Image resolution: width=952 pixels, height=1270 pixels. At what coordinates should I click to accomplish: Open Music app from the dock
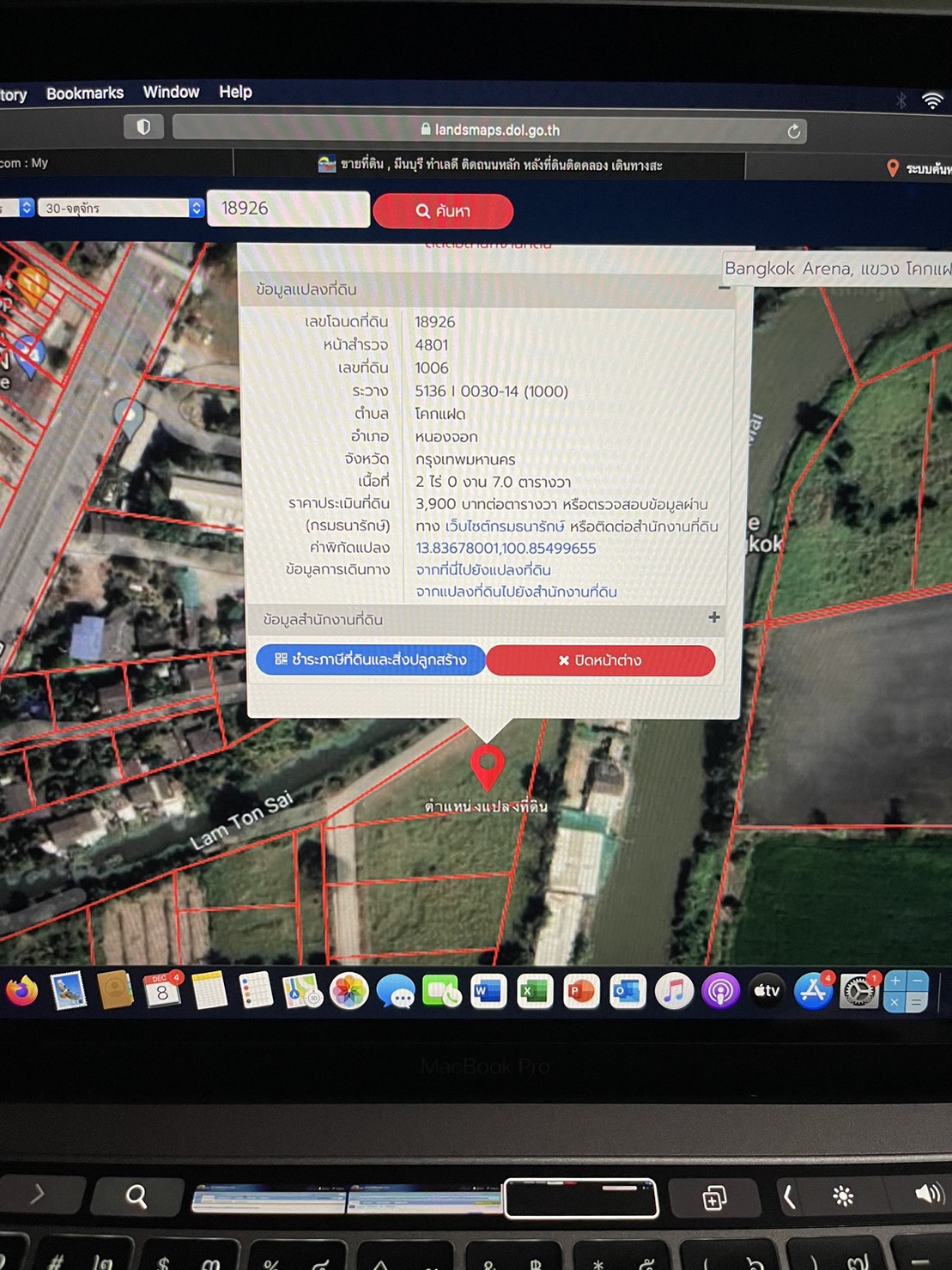pyautogui.click(x=674, y=993)
